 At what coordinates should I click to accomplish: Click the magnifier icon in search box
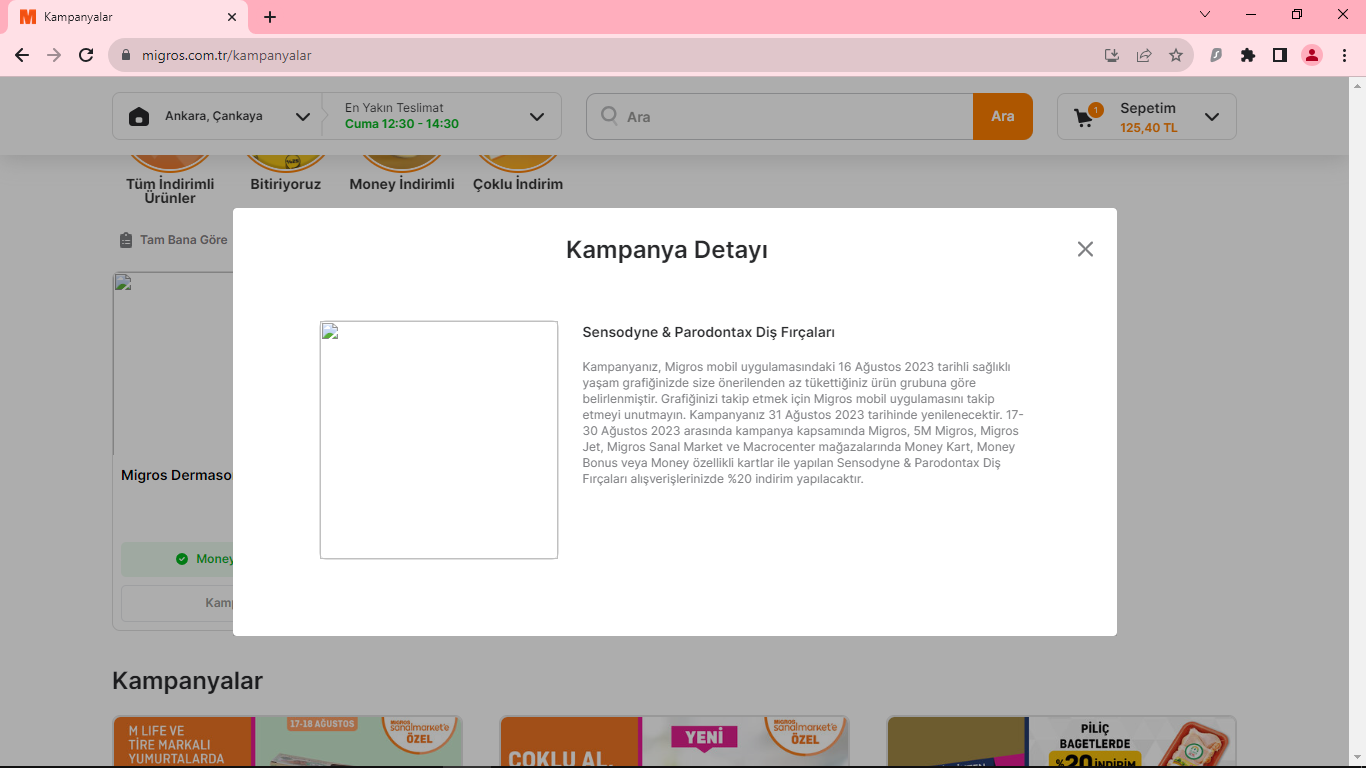pyautogui.click(x=608, y=116)
